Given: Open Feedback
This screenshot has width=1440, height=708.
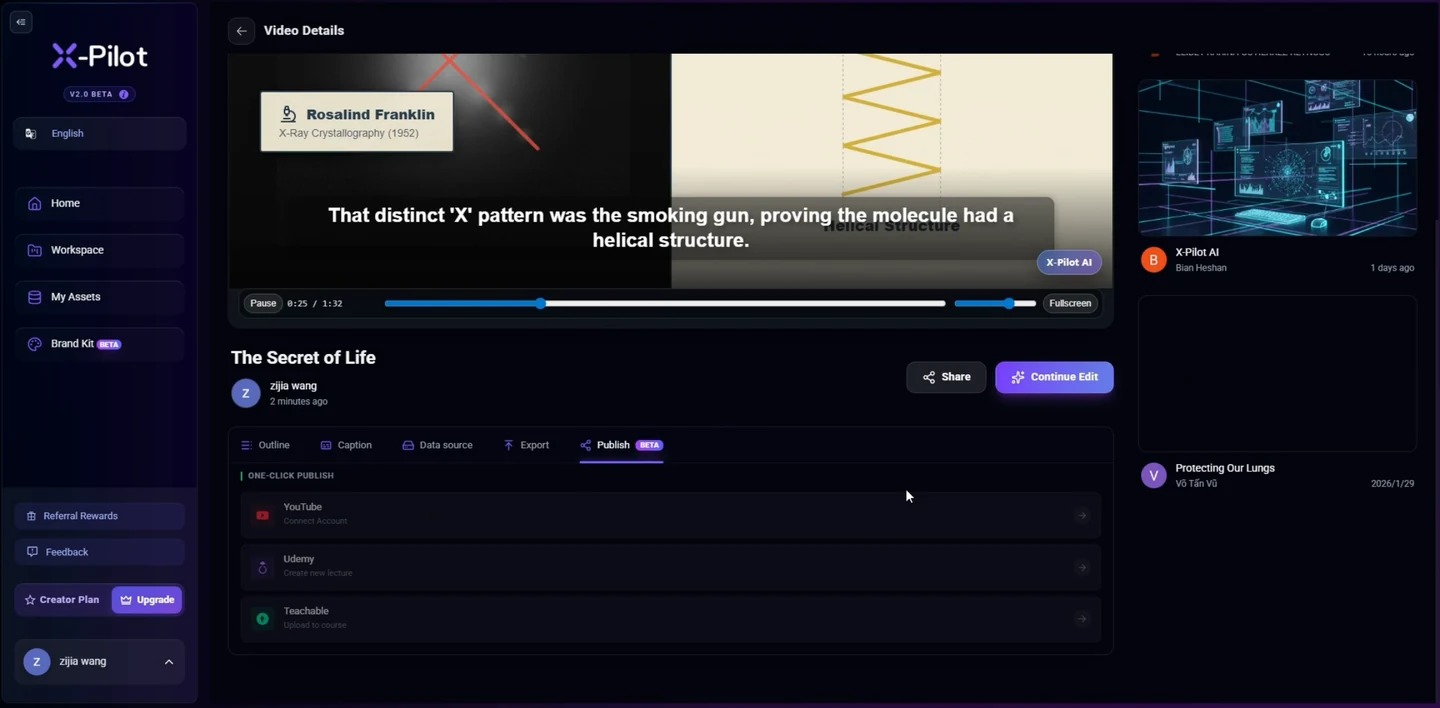Looking at the screenshot, I should [x=100, y=552].
